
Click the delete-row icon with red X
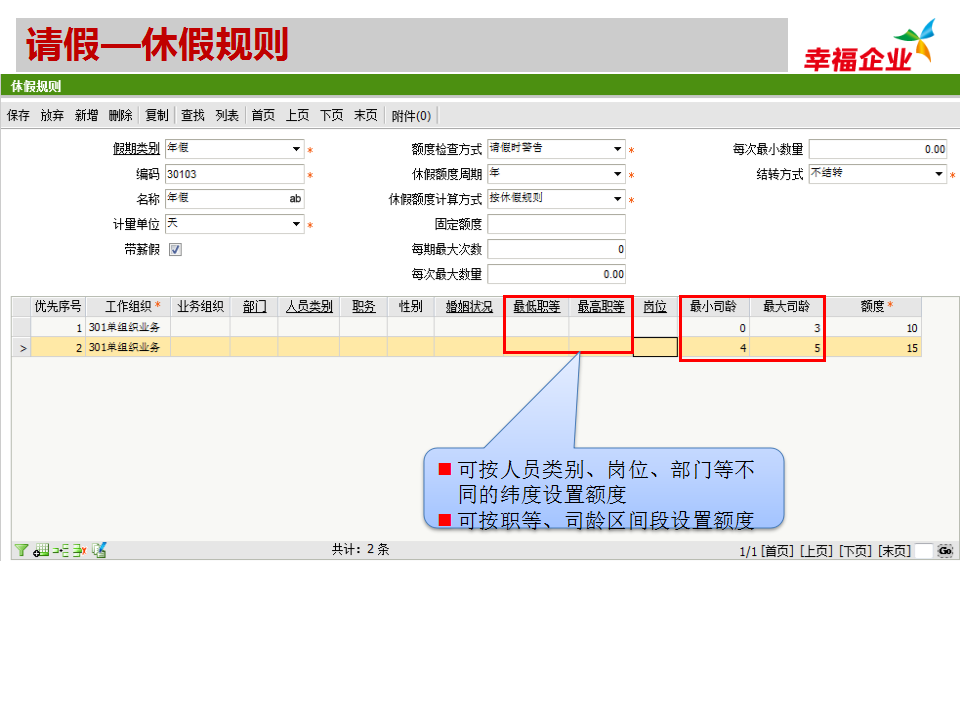tap(78, 550)
